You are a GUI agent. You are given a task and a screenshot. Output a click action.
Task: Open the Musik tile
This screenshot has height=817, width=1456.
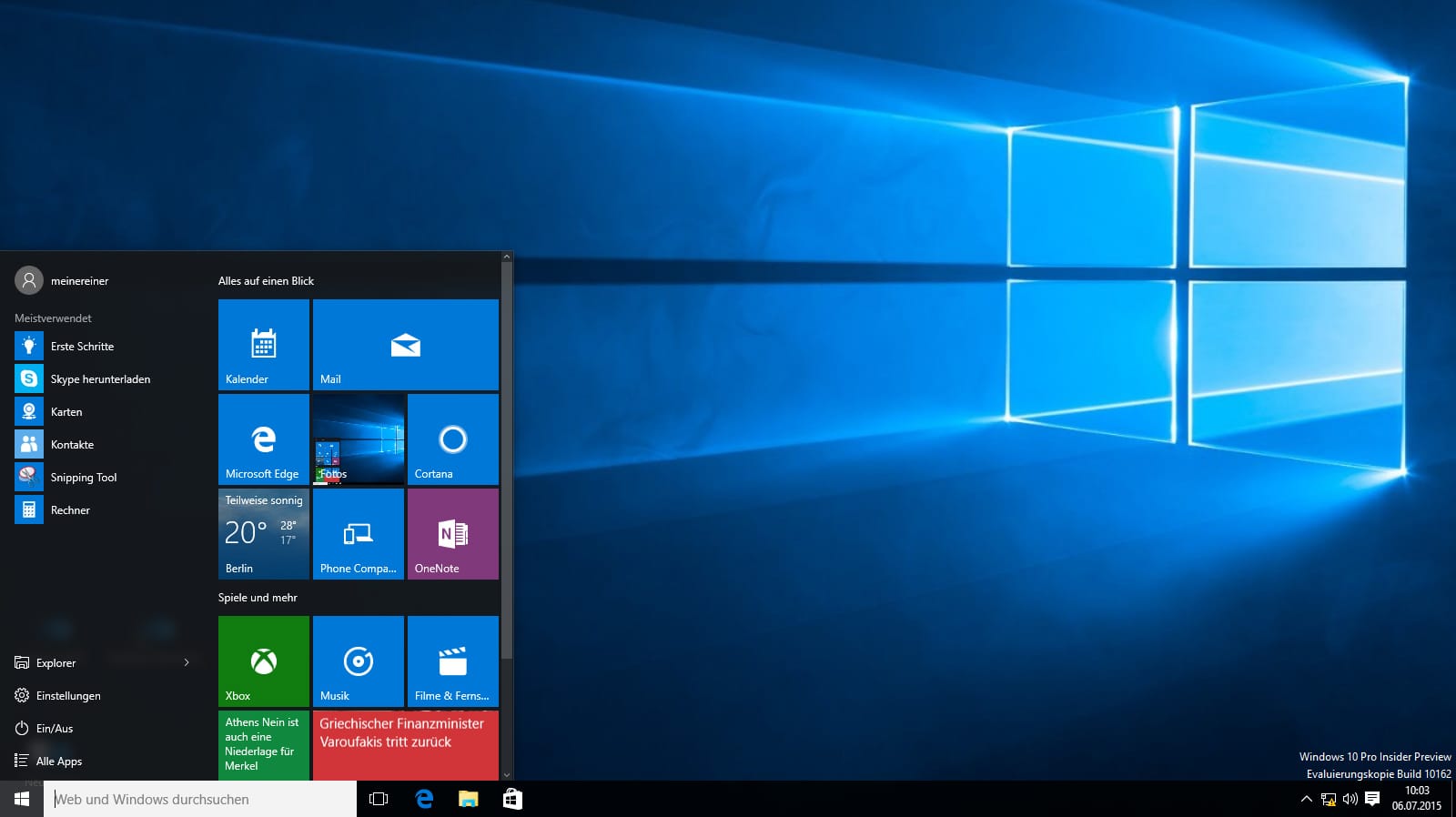pos(359,661)
